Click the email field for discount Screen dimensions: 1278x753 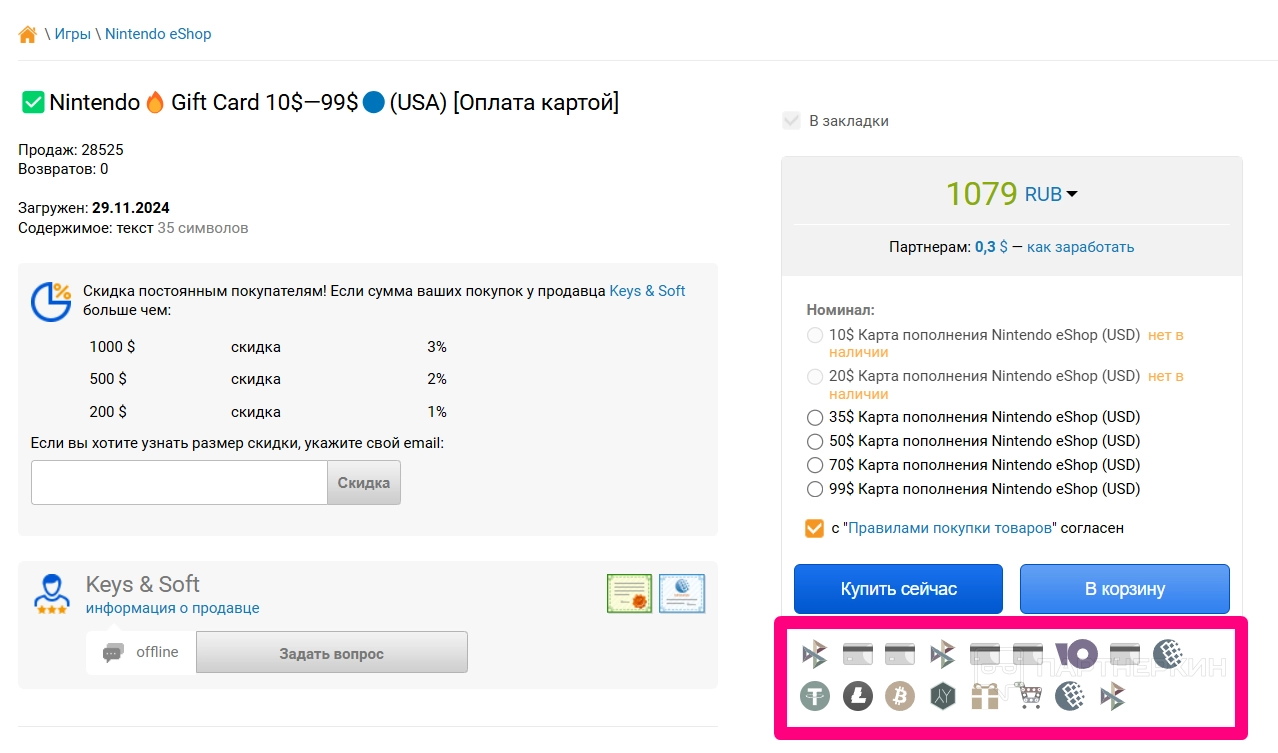179,482
